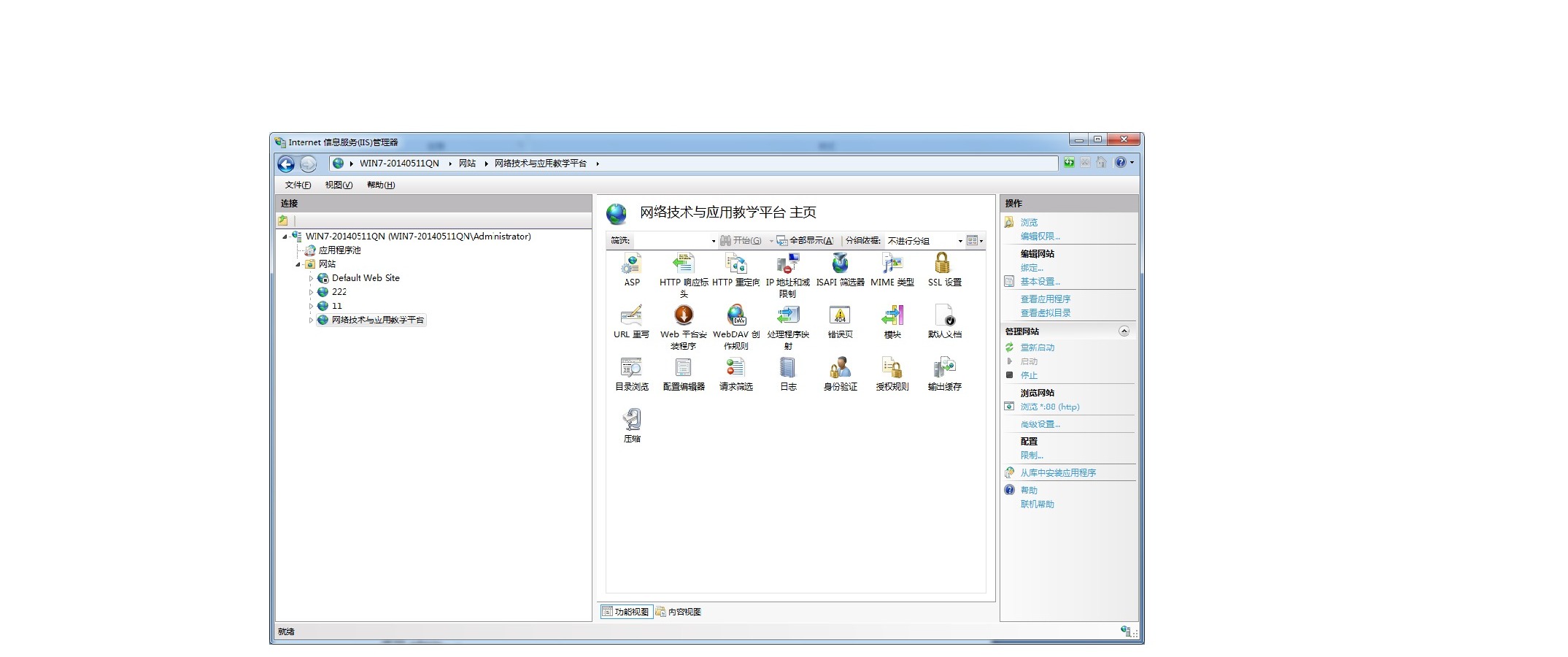This screenshot has width=1568, height=657.
Task: Collapse the WIN7-20140511QN server node
Action: 285,237
